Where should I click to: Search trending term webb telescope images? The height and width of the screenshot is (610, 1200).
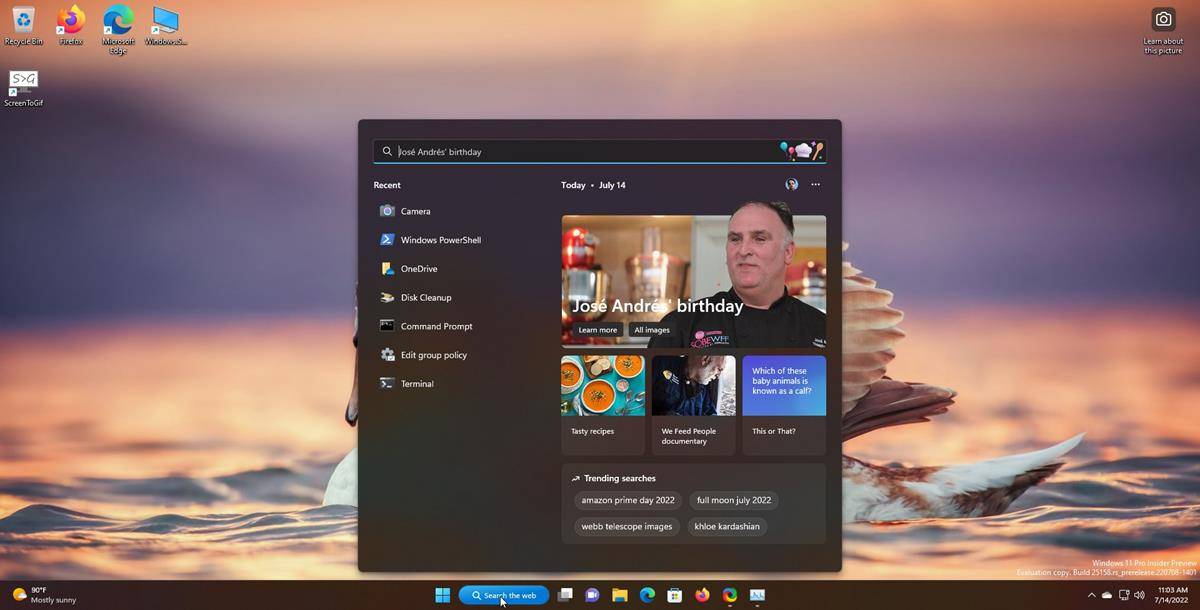coord(626,526)
